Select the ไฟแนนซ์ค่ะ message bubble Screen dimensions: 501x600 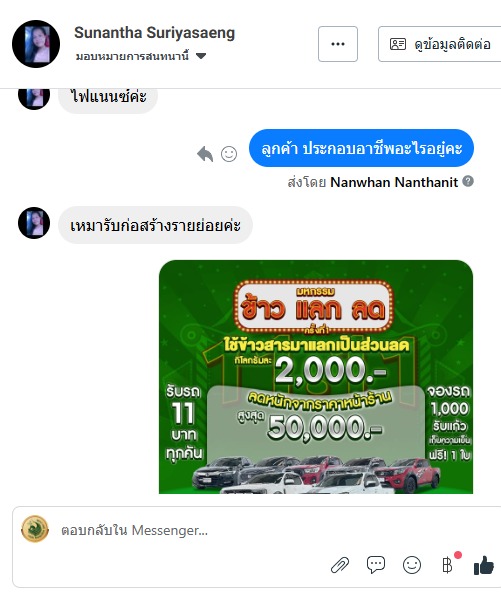[x=108, y=97]
